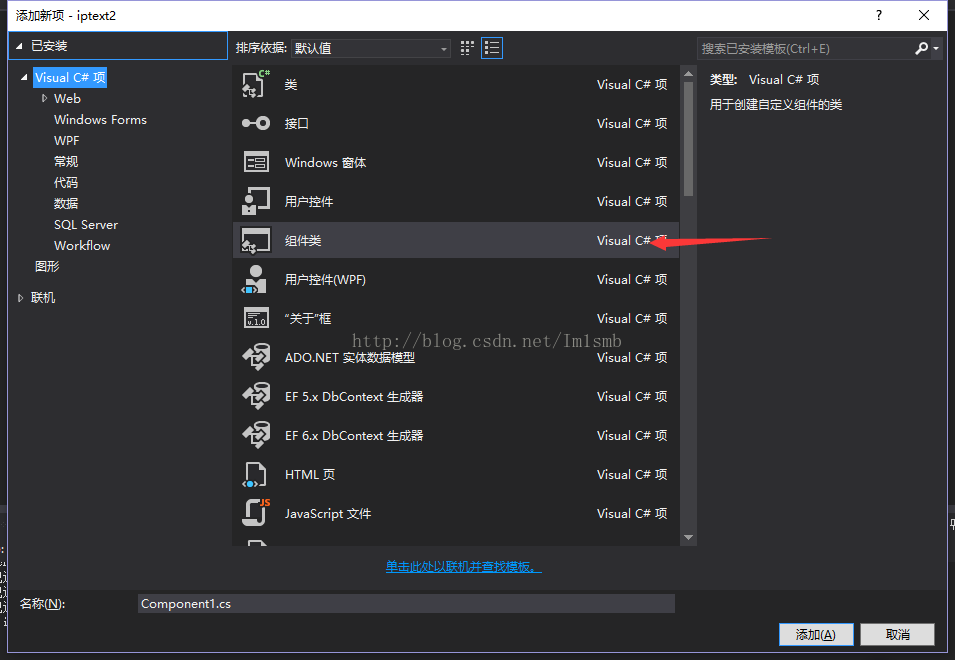Select 代码 category in tree
955x660 pixels.
click(66, 182)
